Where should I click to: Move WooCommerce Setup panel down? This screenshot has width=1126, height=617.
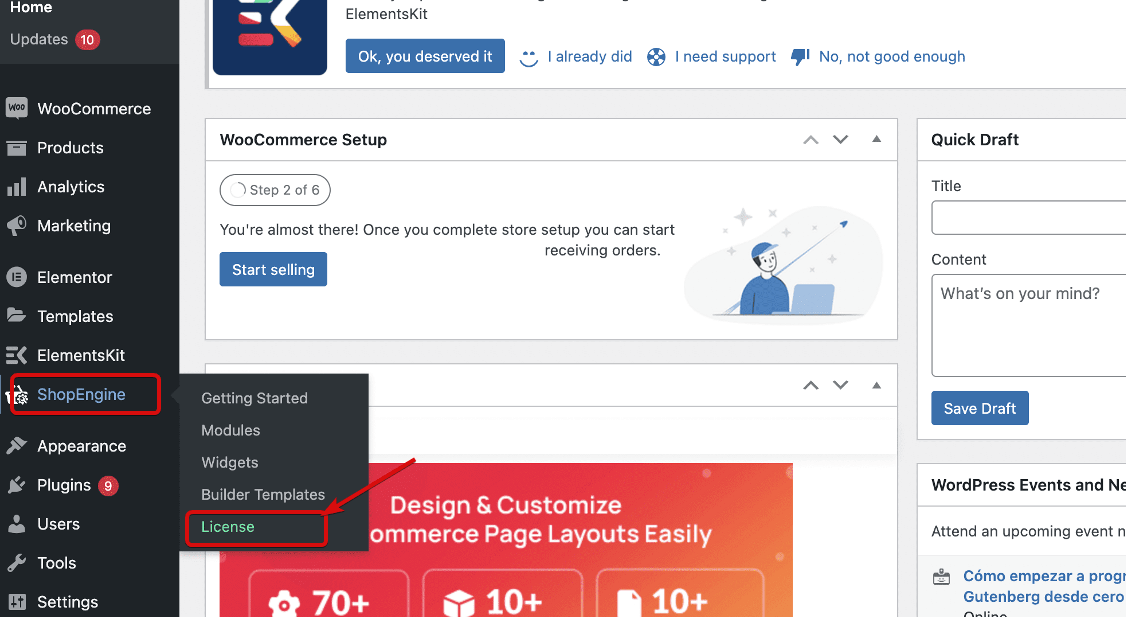click(840, 140)
